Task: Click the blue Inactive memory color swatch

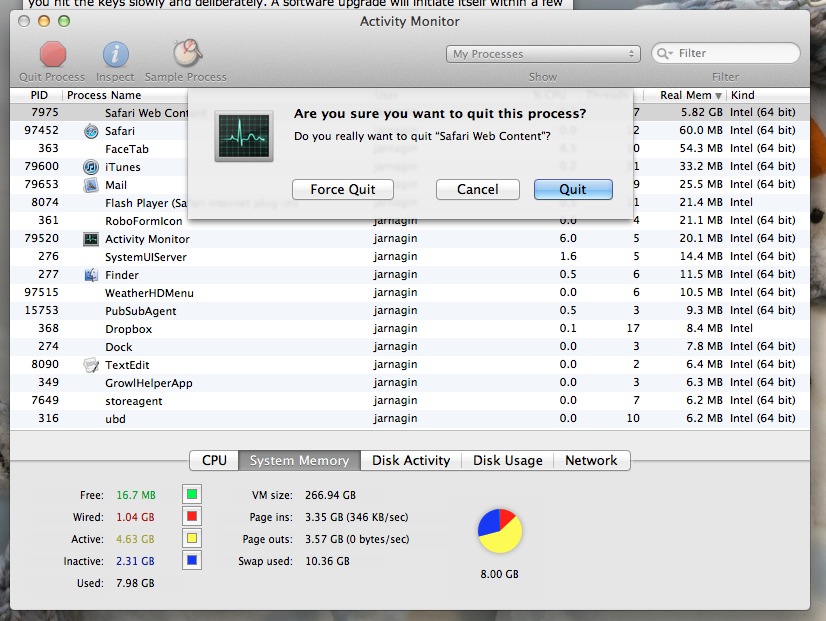Action: [x=192, y=560]
